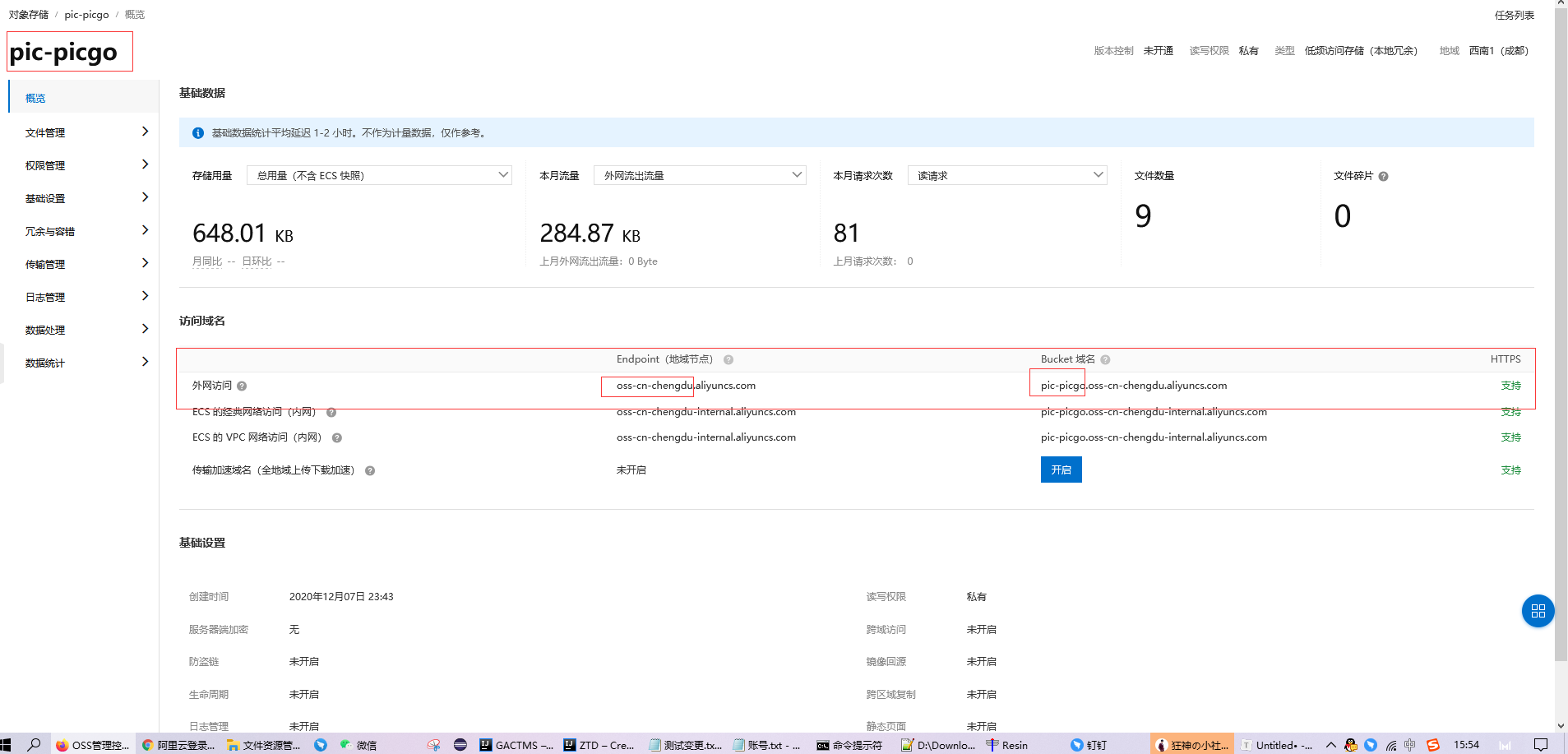Click the help icon beside Endpoint（地域节点）
Image resolution: width=1568 pixels, height=754 pixels.
point(728,359)
